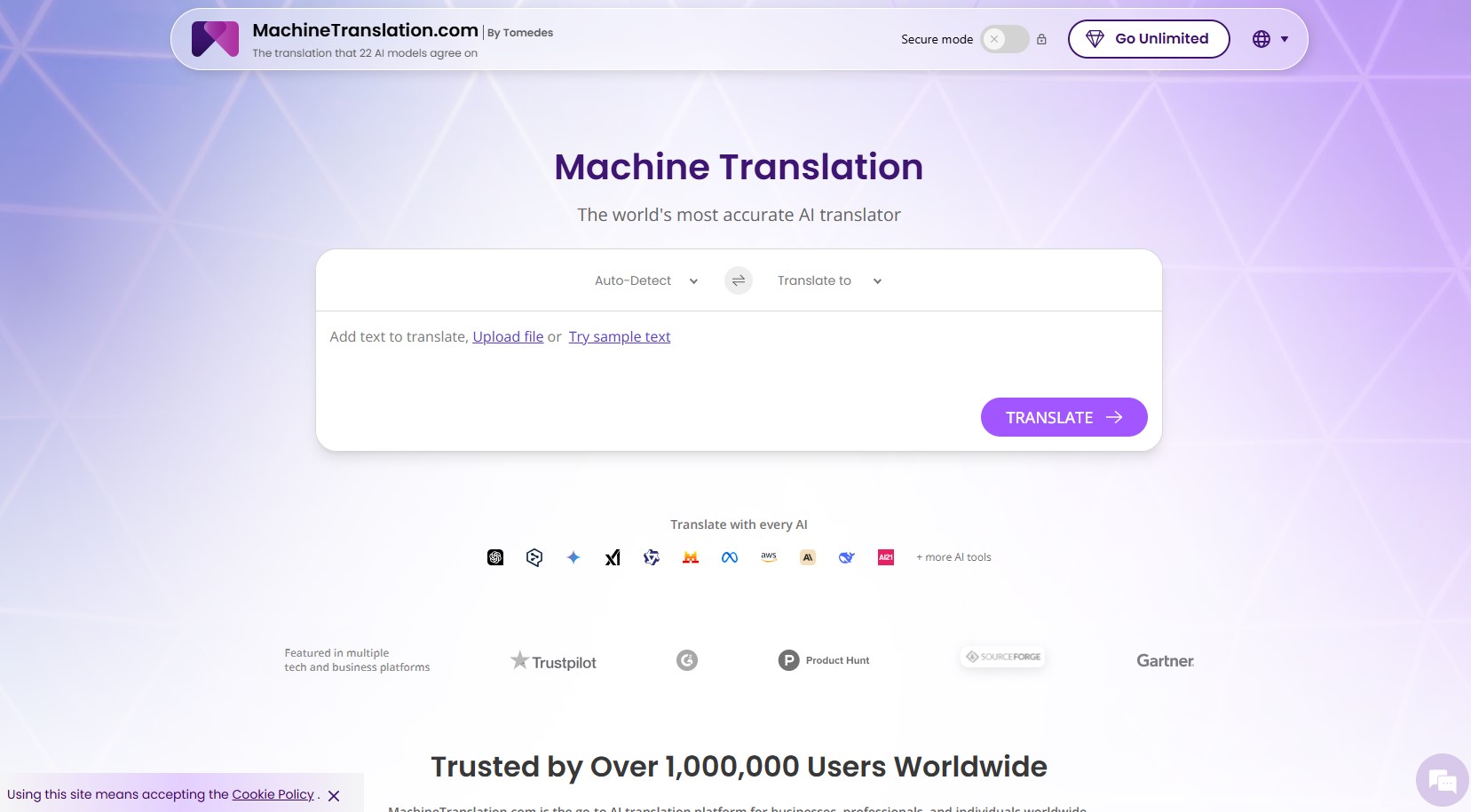
Task: Enable the Secure mode toggle
Action: coord(1004,39)
